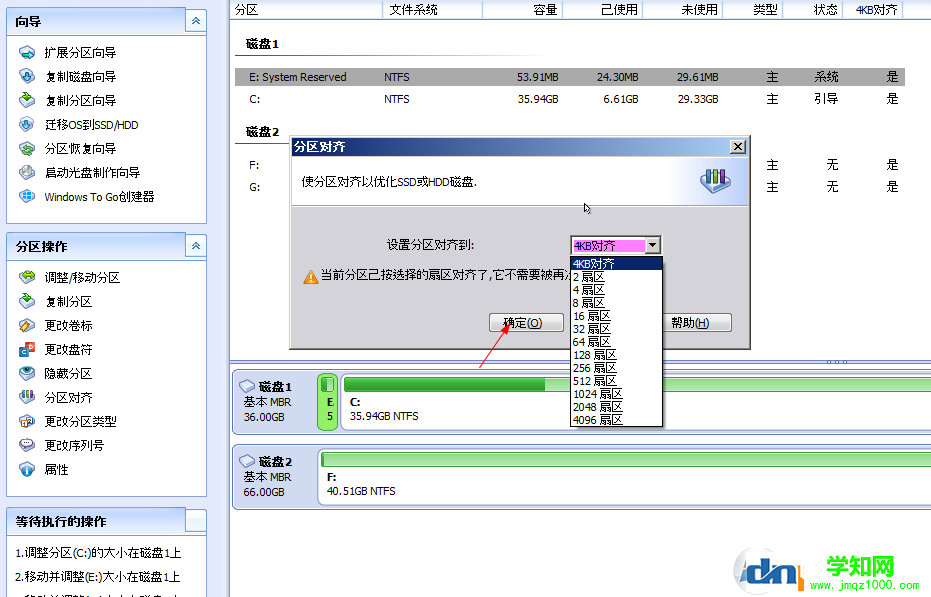The height and width of the screenshot is (597, 931).
Task: Click the 启动光盘制作向导 icon
Action: coord(27,172)
